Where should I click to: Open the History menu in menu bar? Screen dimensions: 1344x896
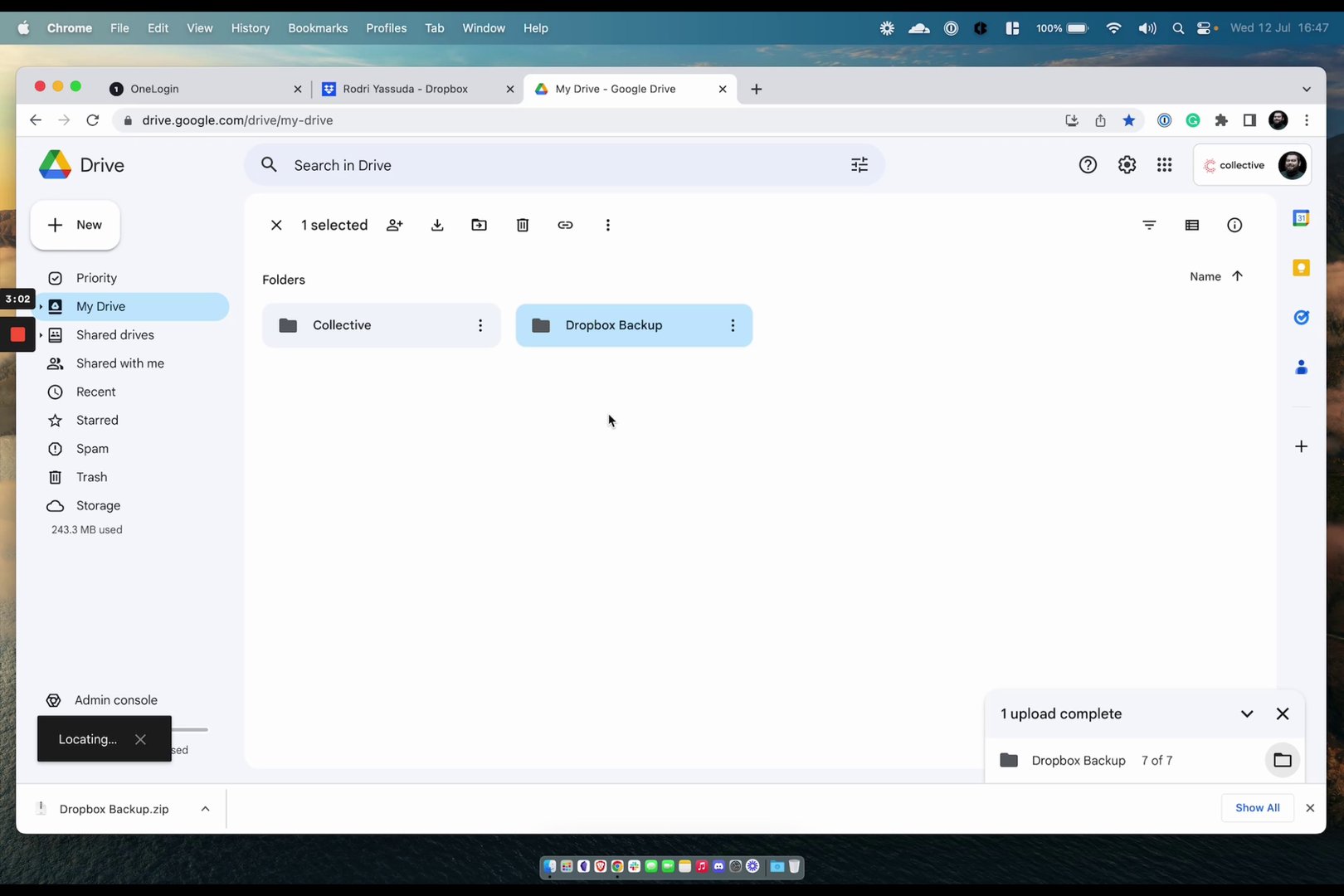tap(251, 28)
